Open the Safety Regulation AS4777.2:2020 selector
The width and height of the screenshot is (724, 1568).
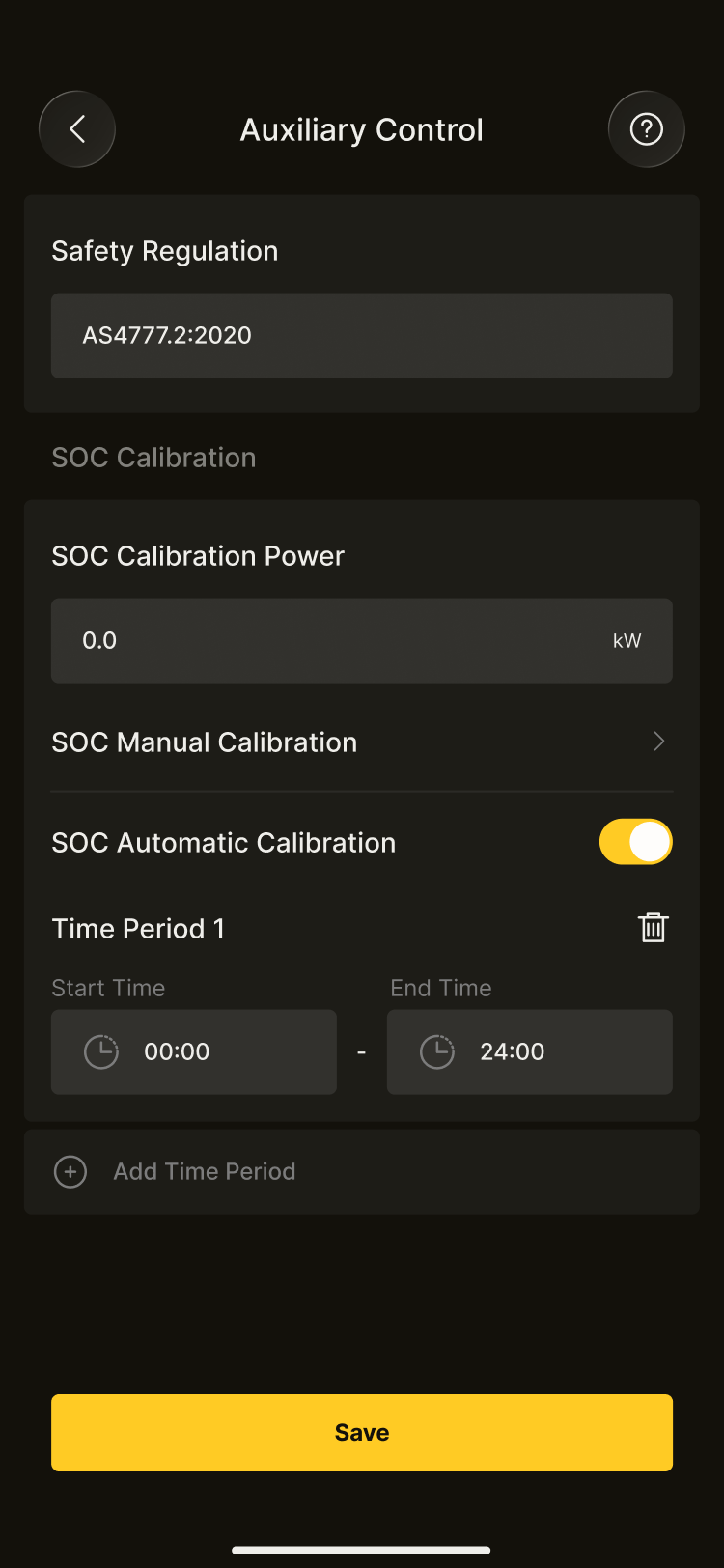click(361, 335)
